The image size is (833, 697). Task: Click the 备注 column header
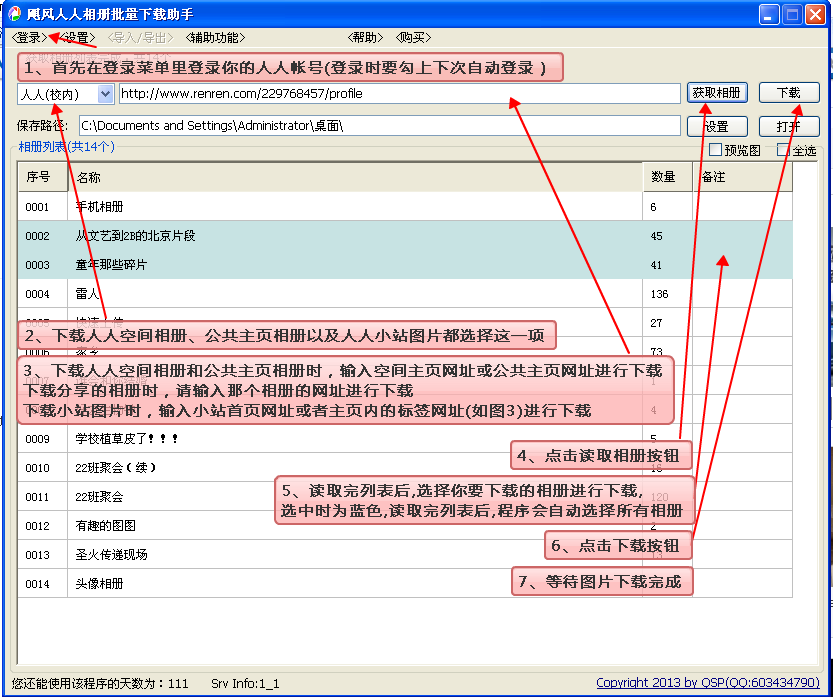click(x=742, y=177)
